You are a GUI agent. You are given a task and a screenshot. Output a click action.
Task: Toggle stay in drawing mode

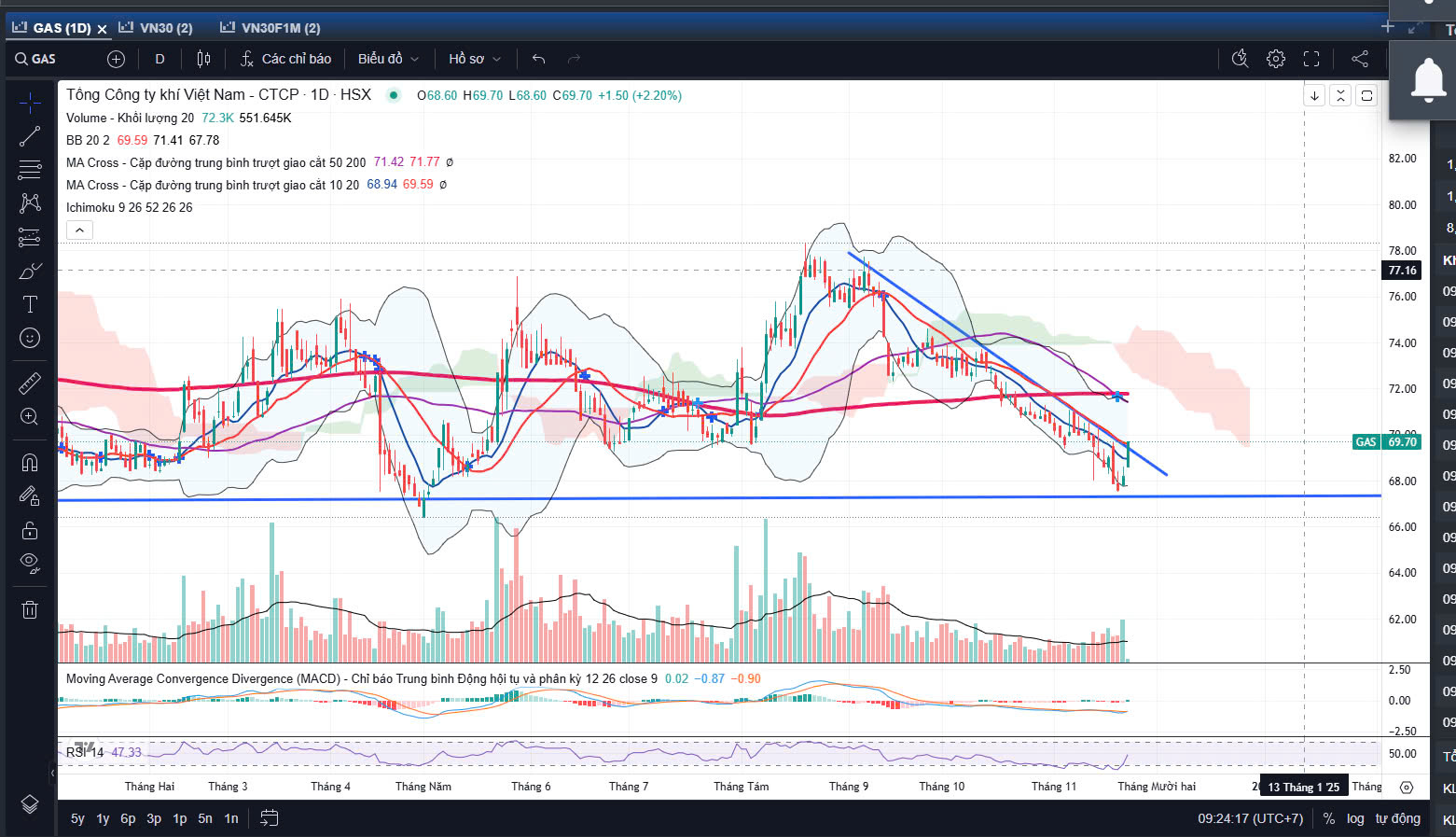30,495
